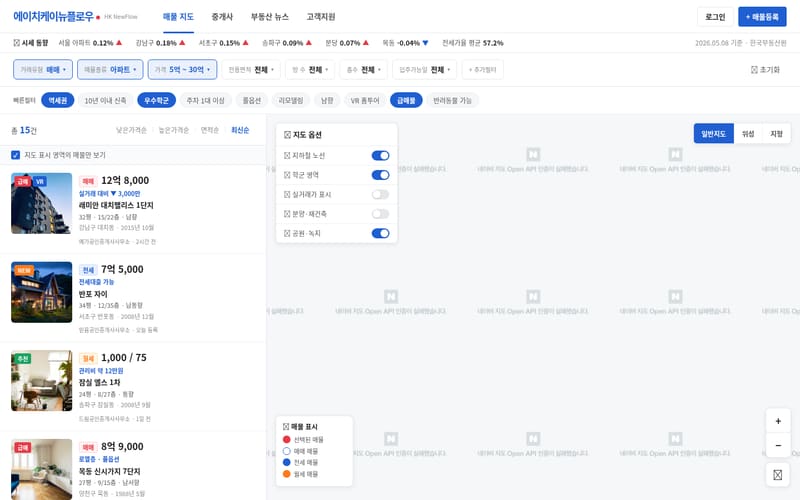Enable the 실거래가 표시 switch
The image size is (800, 500).
380,194
